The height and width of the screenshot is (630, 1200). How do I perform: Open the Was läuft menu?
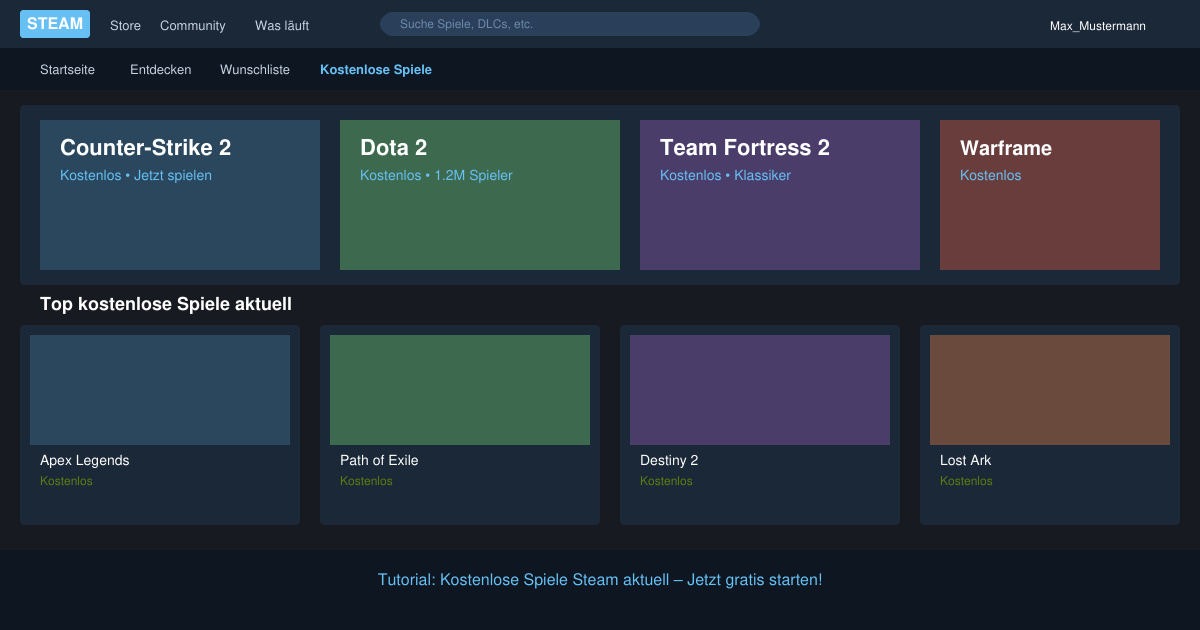click(282, 26)
